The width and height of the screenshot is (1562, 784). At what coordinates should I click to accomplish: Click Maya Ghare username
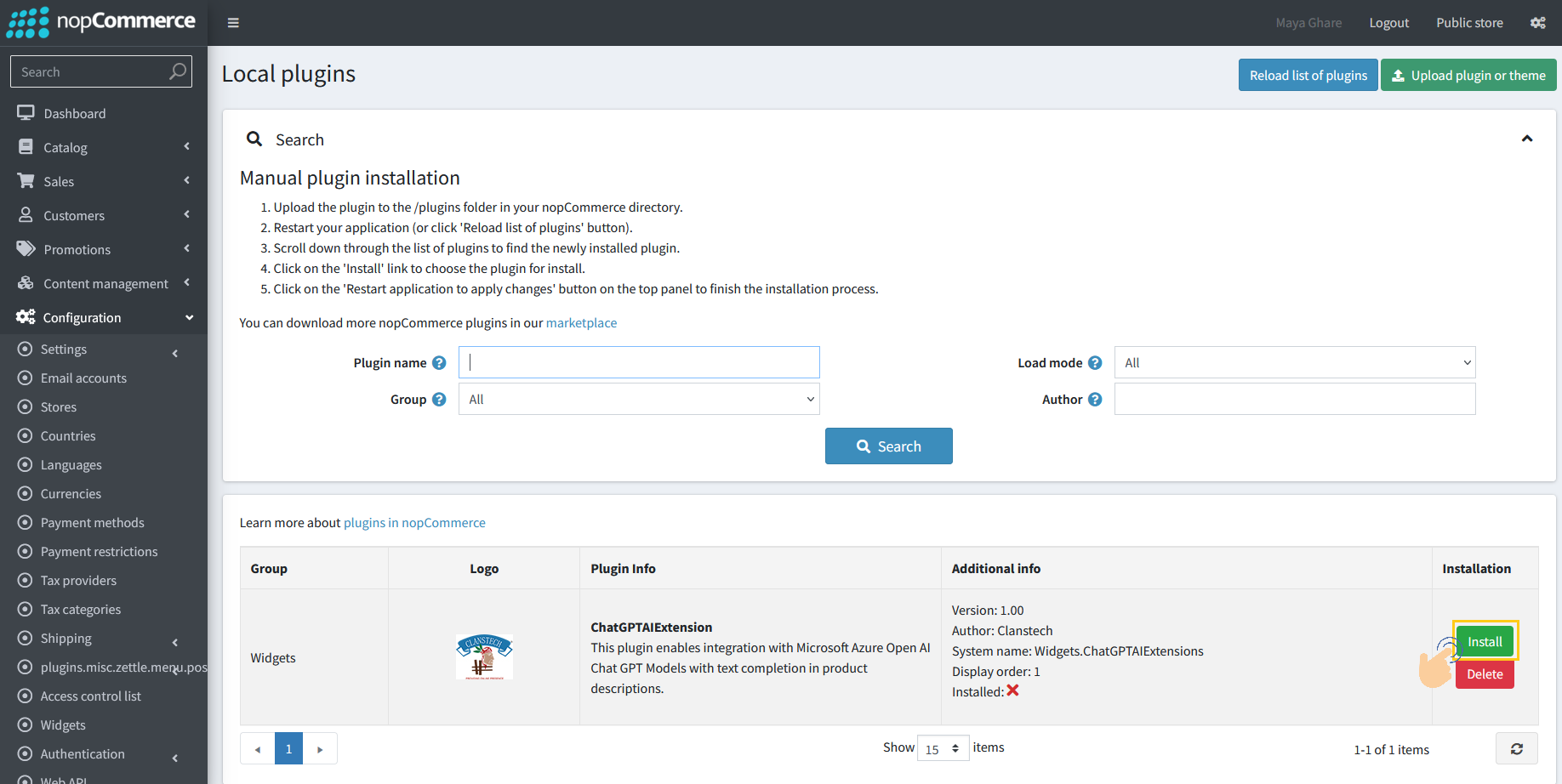click(1308, 23)
